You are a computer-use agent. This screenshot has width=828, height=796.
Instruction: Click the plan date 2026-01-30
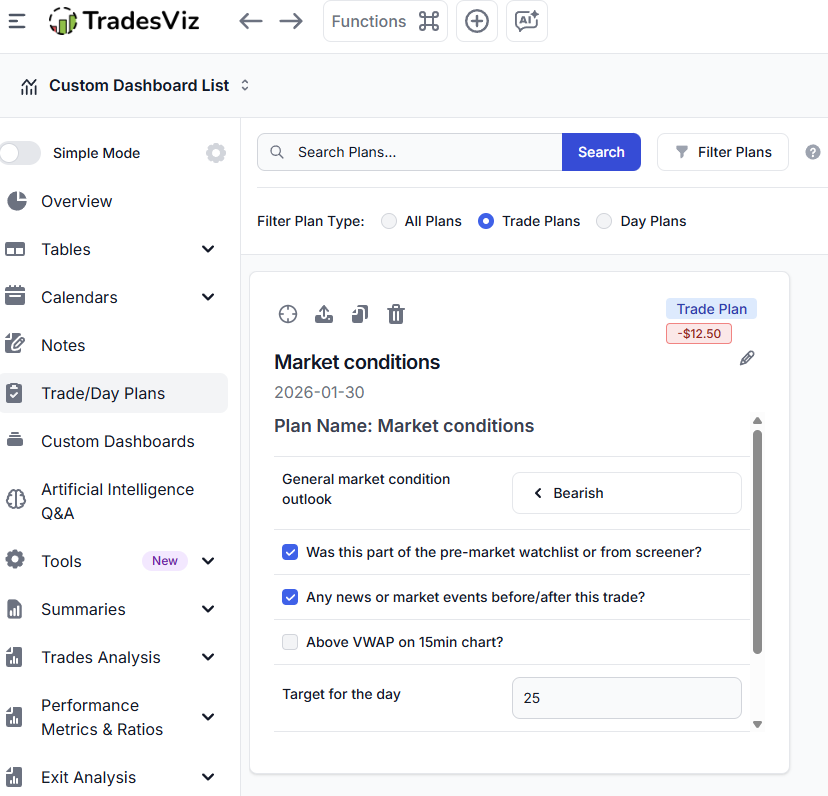click(319, 392)
